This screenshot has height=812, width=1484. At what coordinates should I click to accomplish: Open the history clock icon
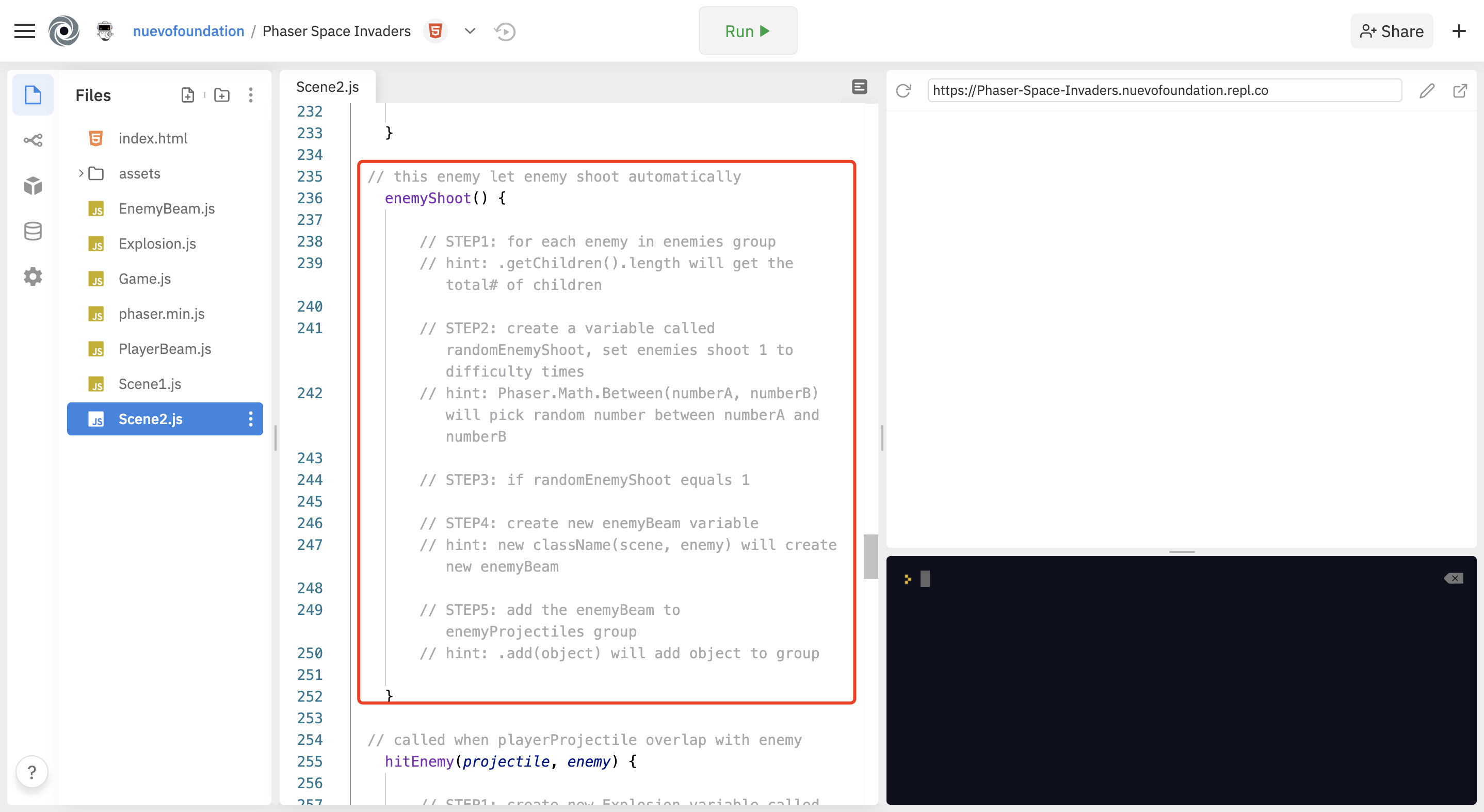[505, 31]
